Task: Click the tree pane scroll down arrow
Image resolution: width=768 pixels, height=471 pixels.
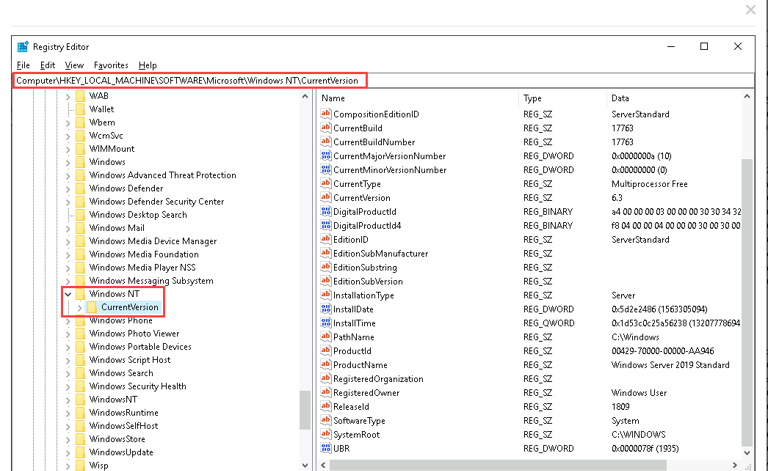Action: click(305, 465)
